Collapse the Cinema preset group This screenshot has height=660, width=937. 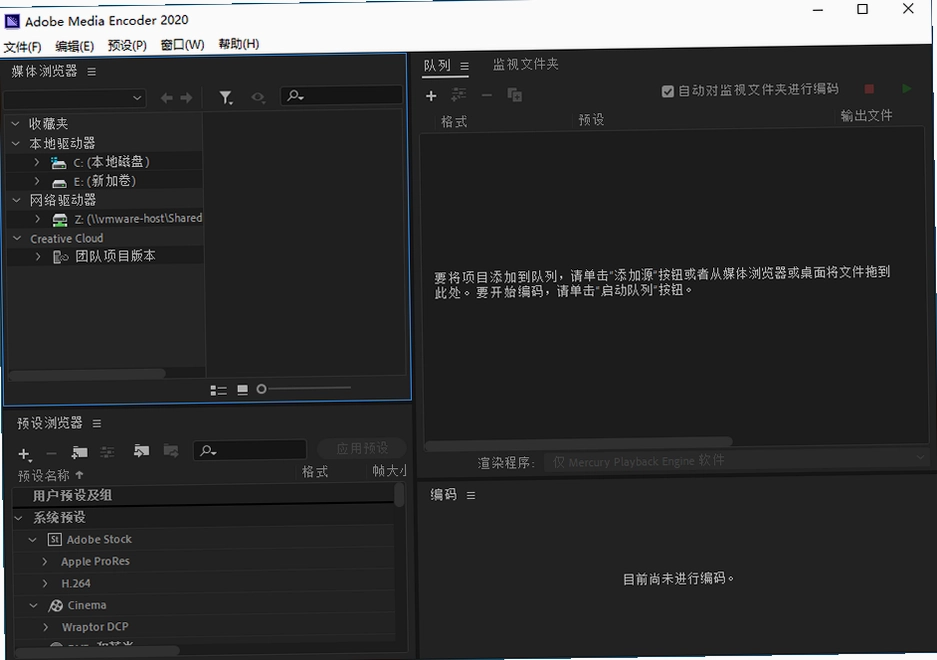[33, 606]
